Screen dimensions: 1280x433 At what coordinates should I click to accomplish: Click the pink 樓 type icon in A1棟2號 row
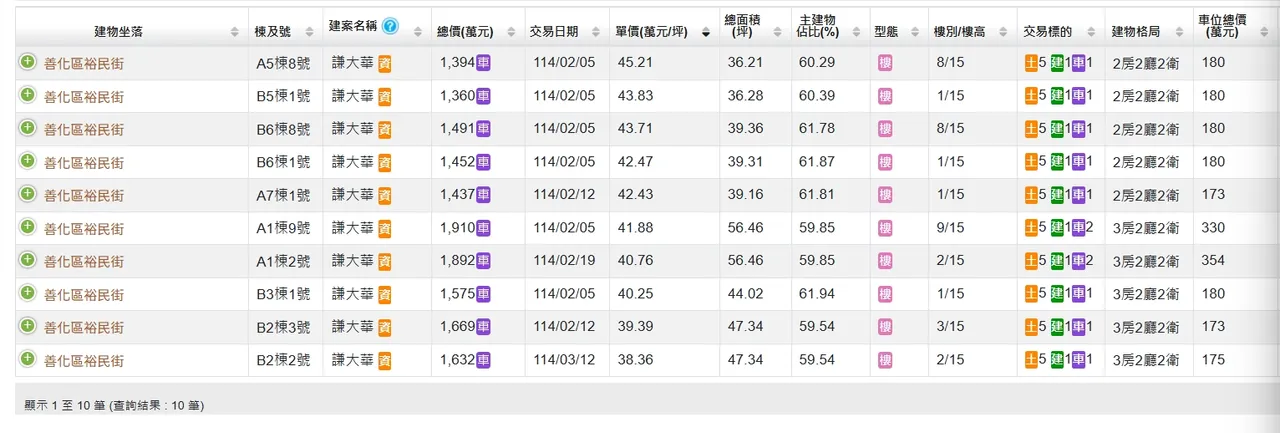(885, 261)
